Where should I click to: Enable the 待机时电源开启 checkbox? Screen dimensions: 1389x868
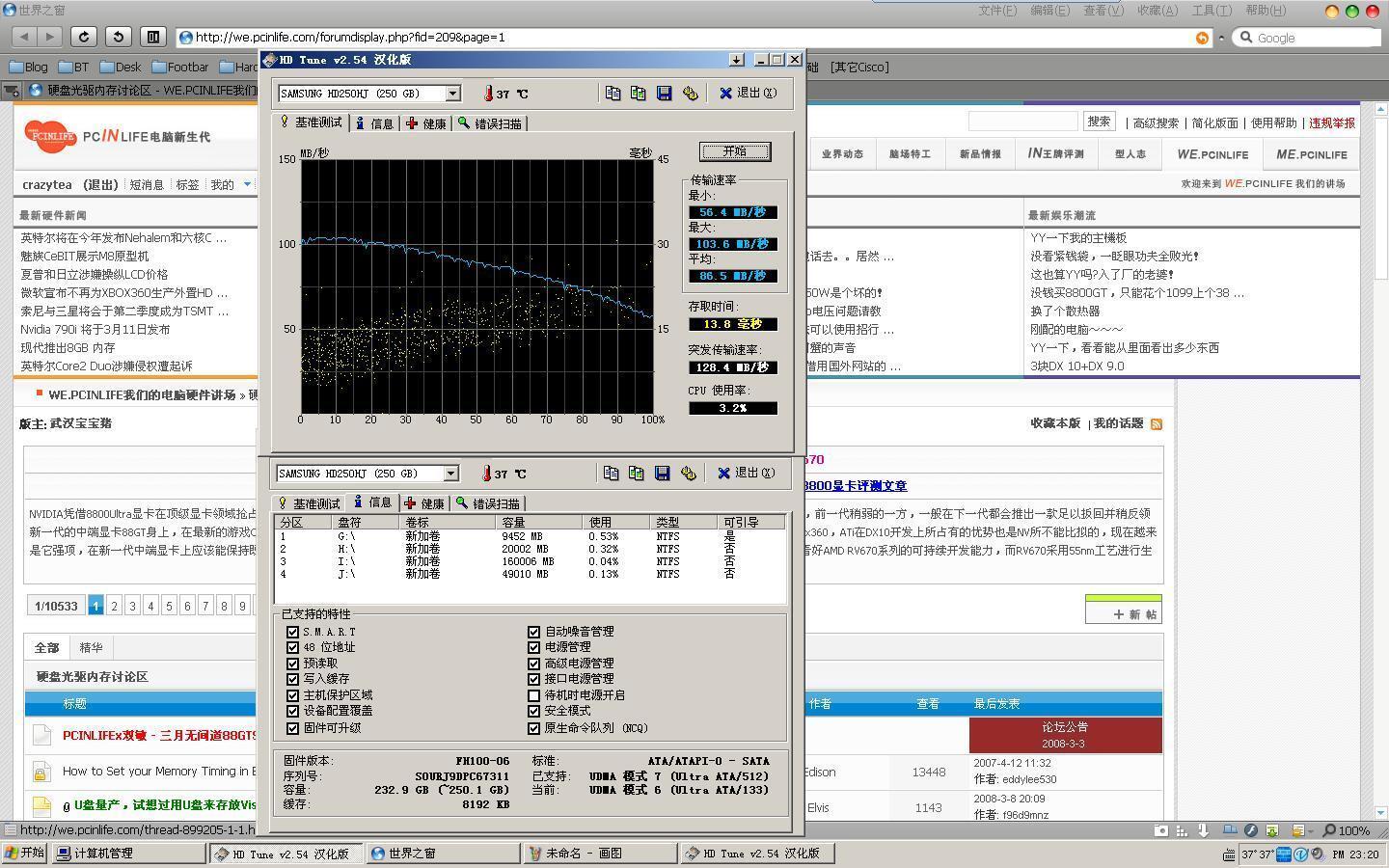click(533, 695)
